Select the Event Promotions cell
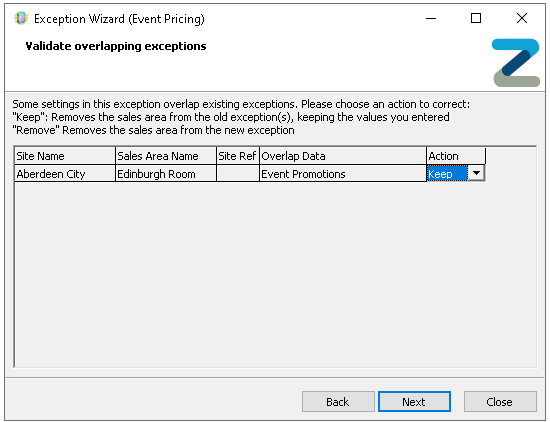Viewport: 550px width, 422px height. (x=343, y=173)
